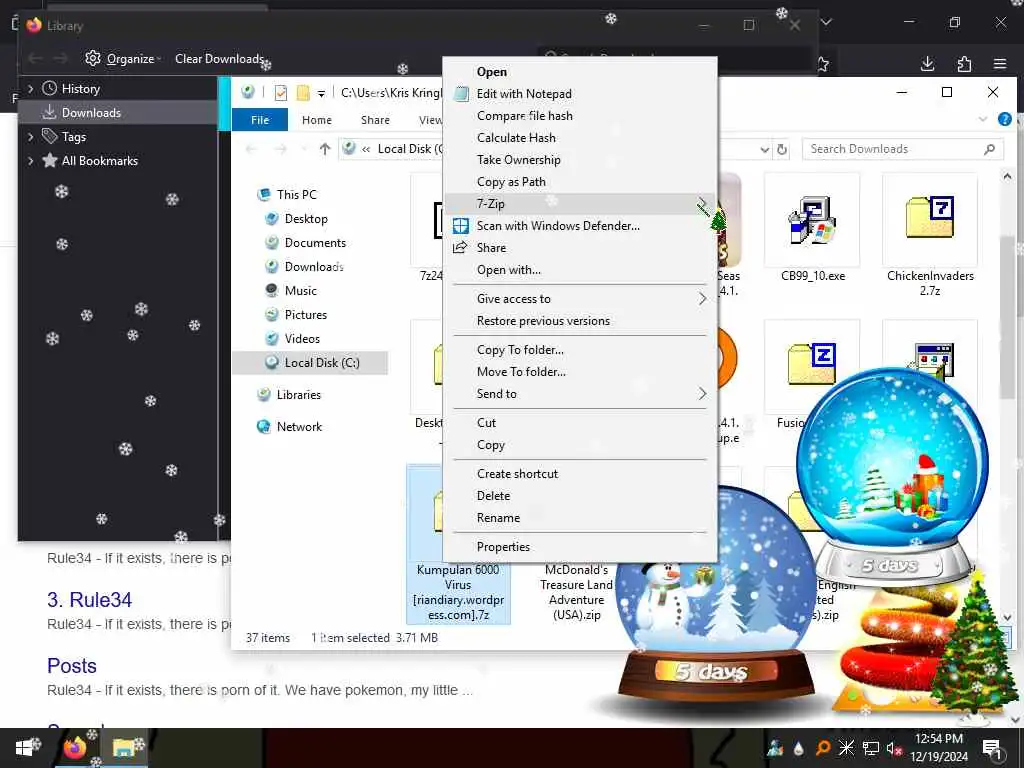Choose Open in the context menu
Image resolution: width=1024 pixels, height=768 pixels.
coord(492,72)
